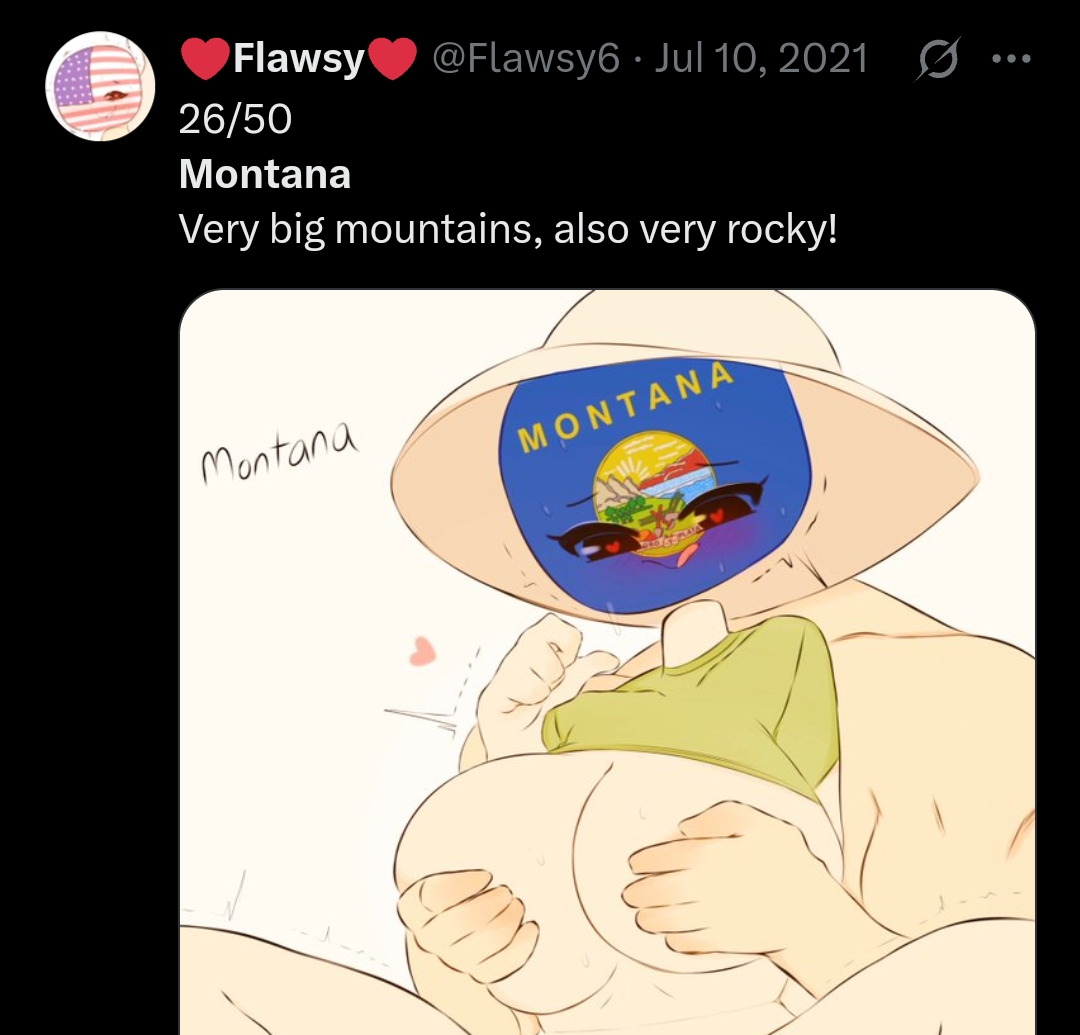This screenshot has width=1080, height=1035.
Task: Click the red heart before Flawsy name
Action: [x=205, y=57]
